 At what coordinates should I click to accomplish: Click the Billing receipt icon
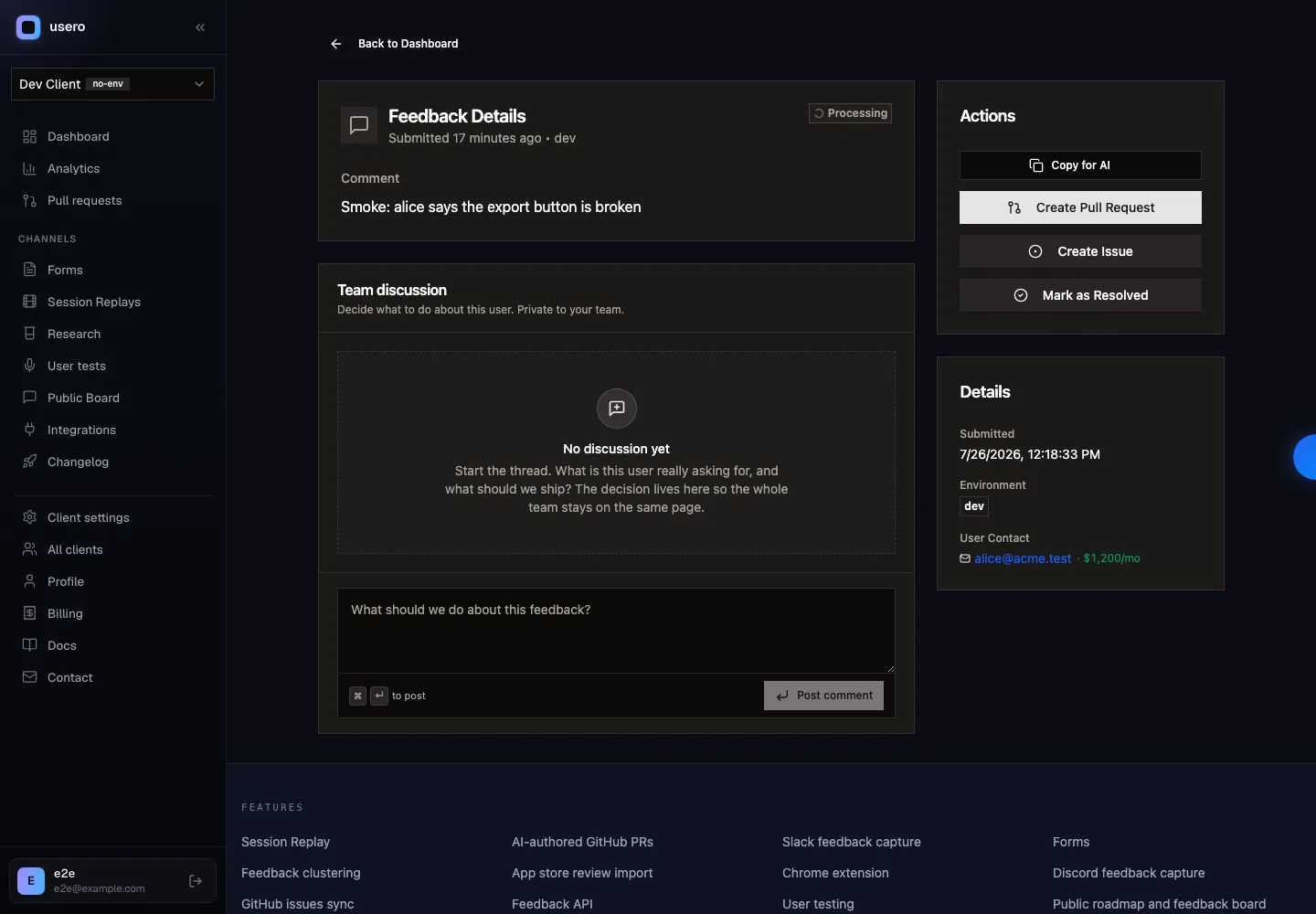[x=29, y=613]
